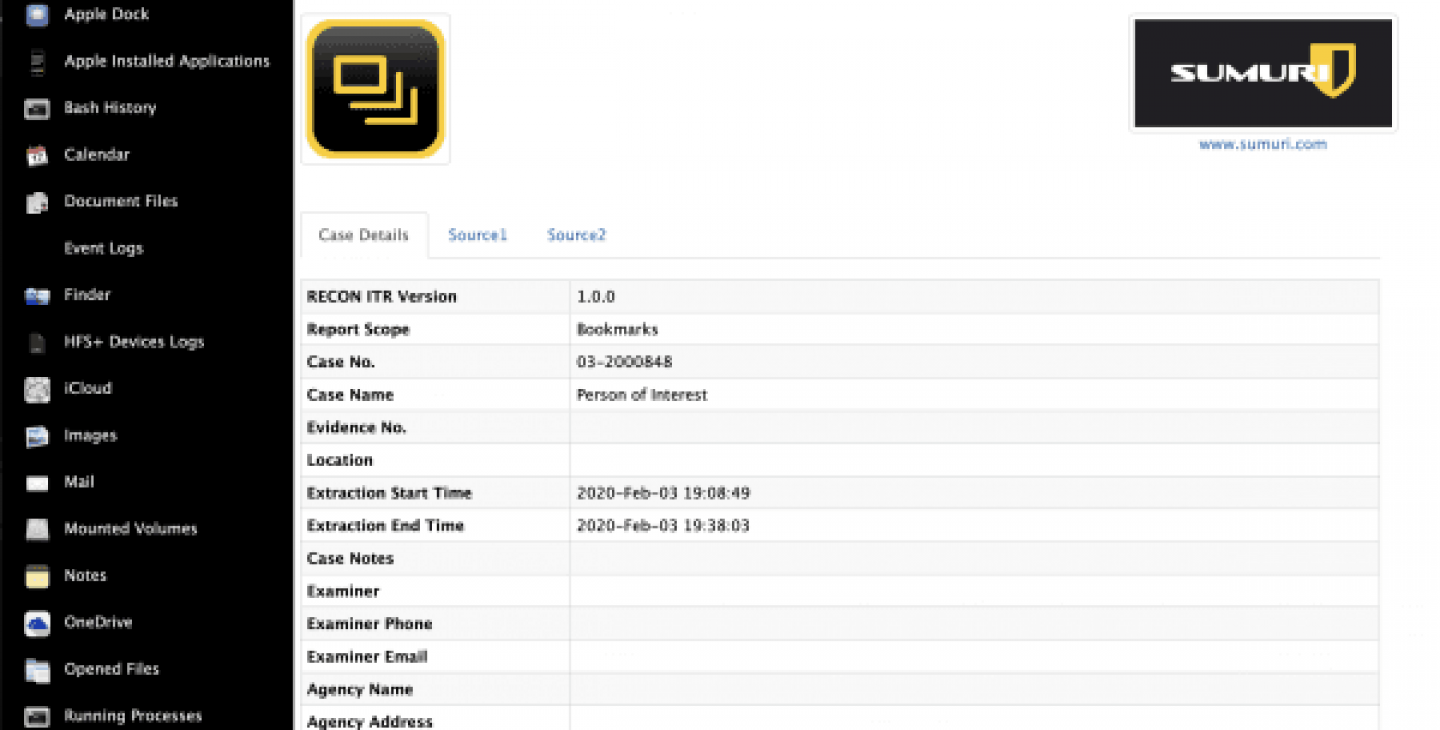Click the HFS+ Devices Logs icon
Image resolution: width=1440 pixels, height=730 pixels.
tap(37, 342)
